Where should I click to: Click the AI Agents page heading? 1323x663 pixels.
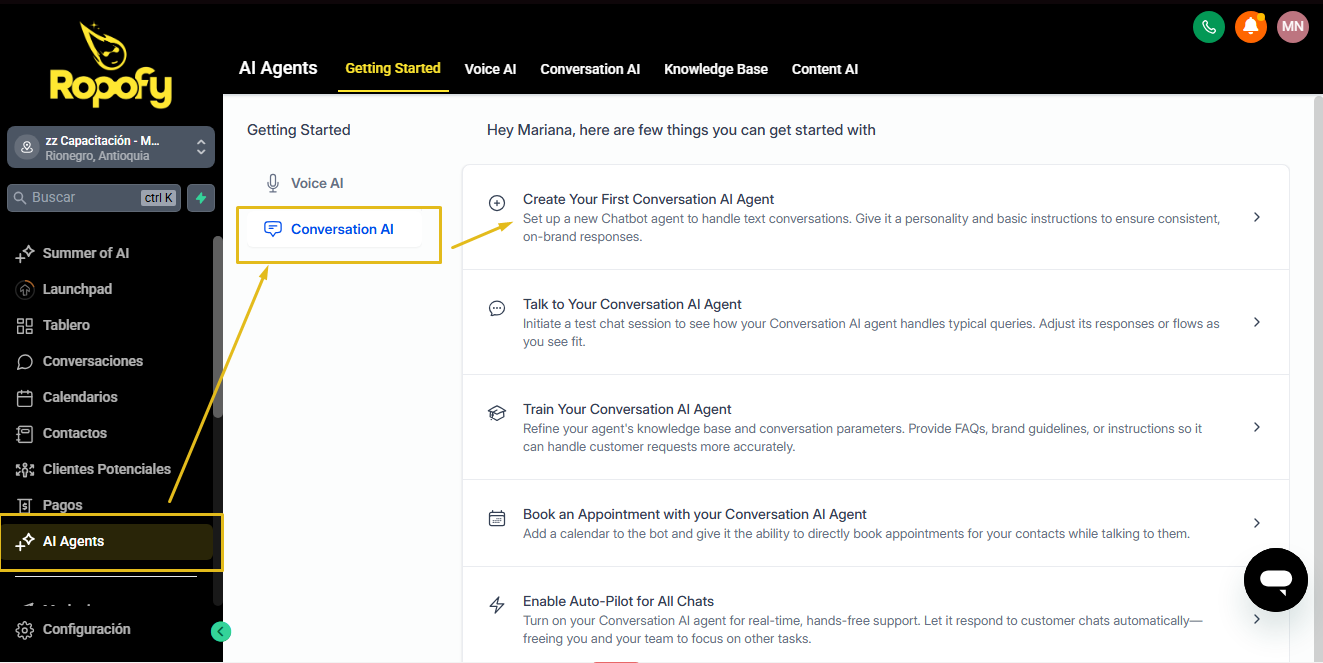pyautogui.click(x=278, y=68)
